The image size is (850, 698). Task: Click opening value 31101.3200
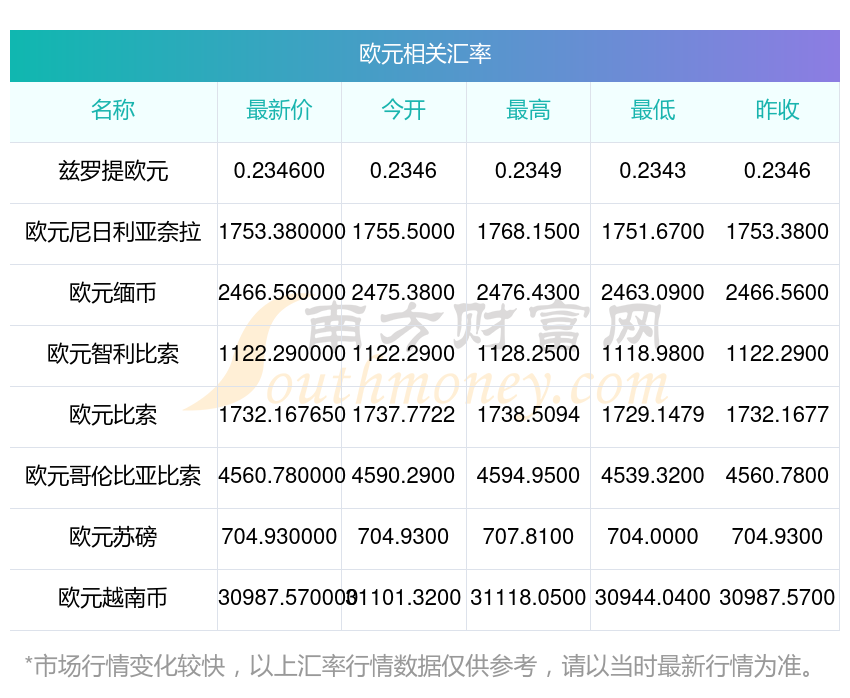403,598
